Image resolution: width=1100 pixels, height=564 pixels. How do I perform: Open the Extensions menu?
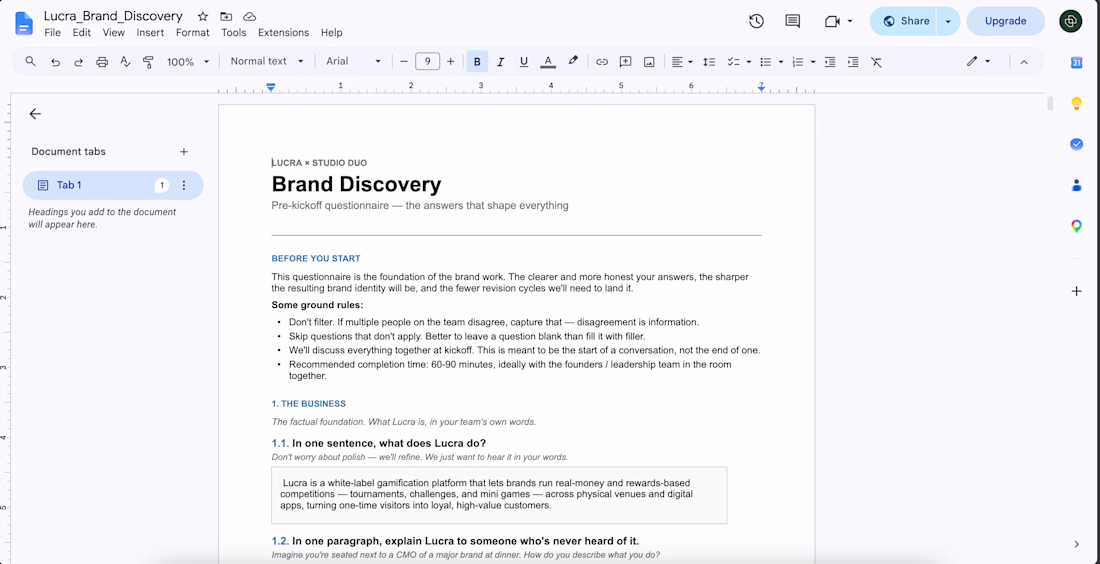click(283, 32)
